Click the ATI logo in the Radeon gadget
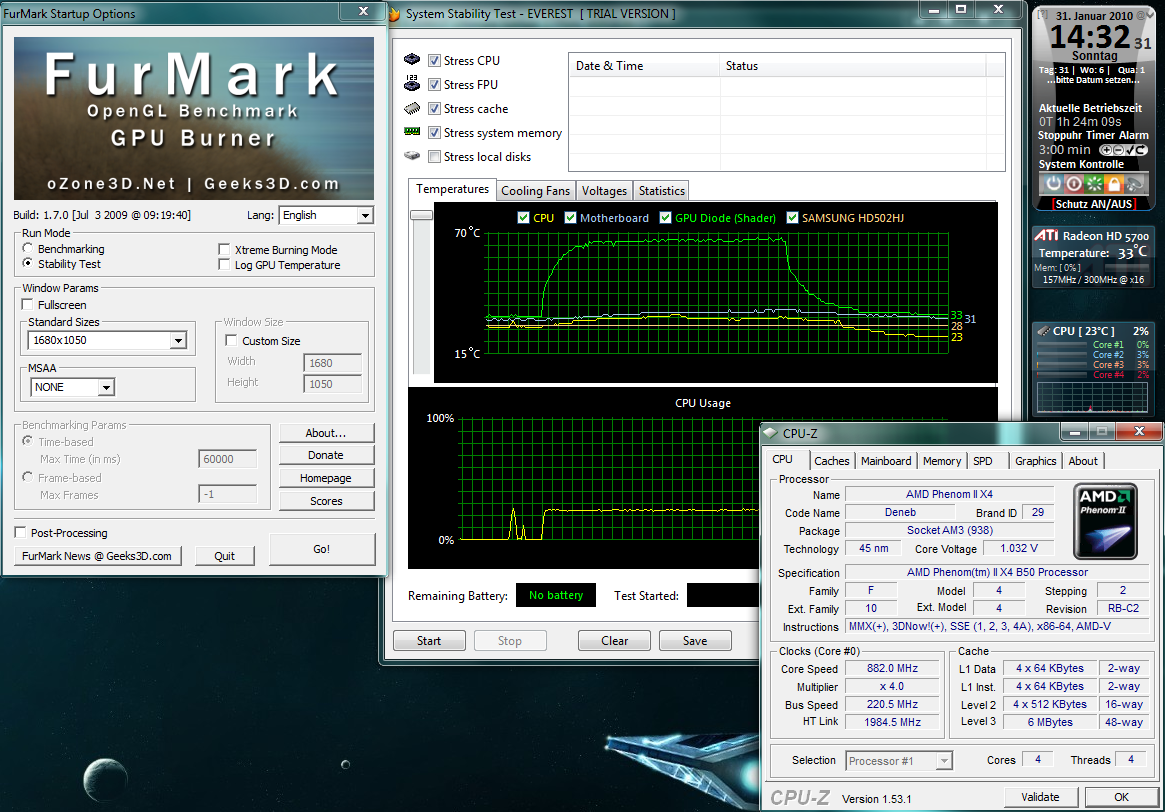1165x812 pixels. [x=1046, y=236]
